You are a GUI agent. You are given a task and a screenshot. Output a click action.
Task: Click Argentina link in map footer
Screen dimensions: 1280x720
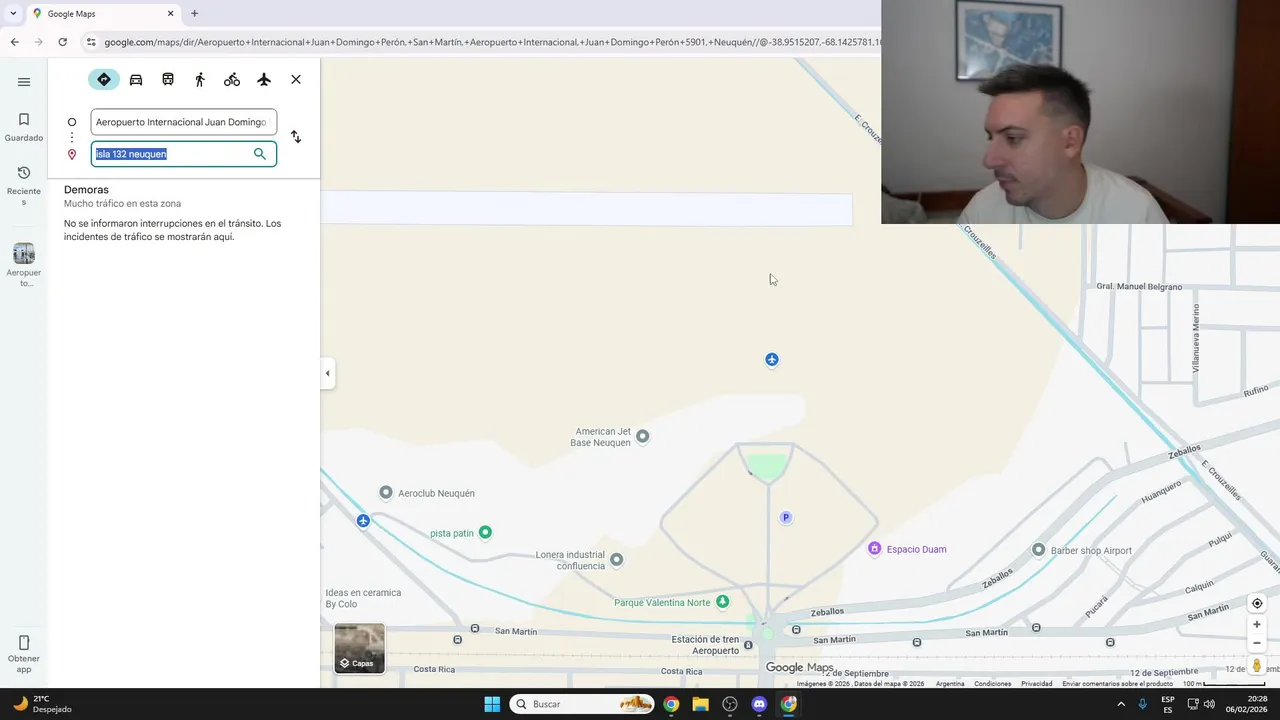[x=950, y=684]
